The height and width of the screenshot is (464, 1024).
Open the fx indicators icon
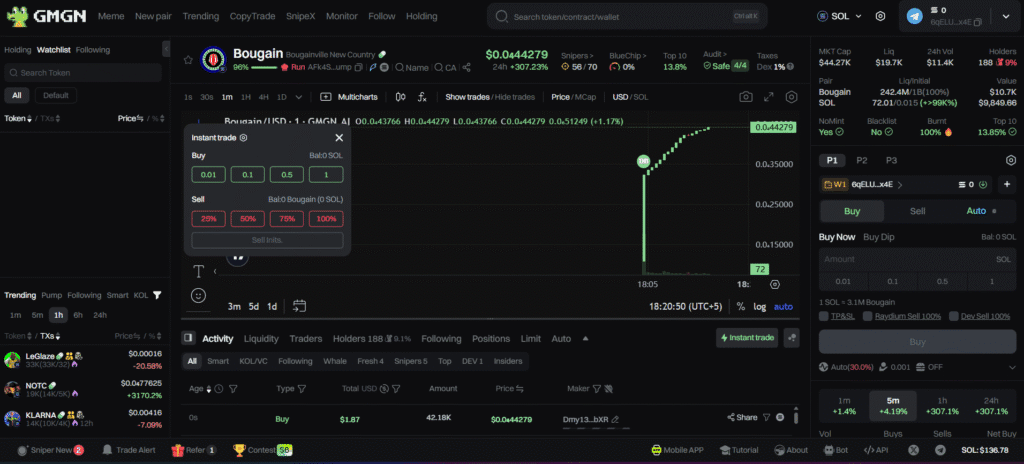click(x=422, y=97)
